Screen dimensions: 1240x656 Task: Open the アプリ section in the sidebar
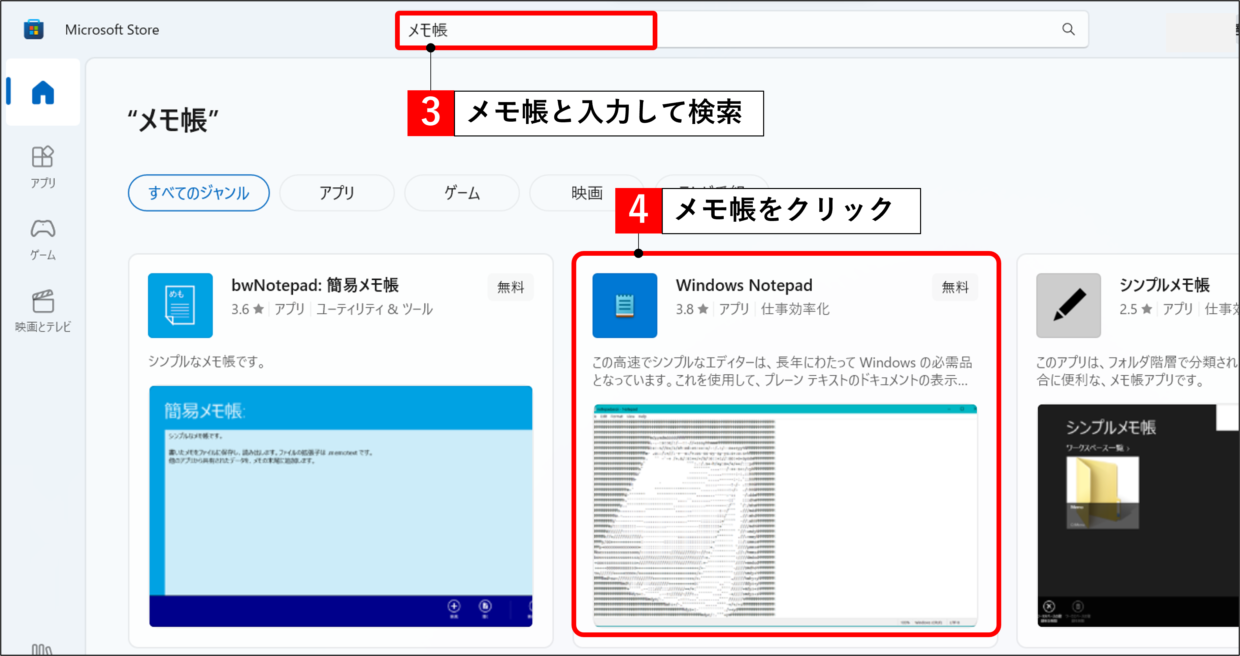coord(43,167)
